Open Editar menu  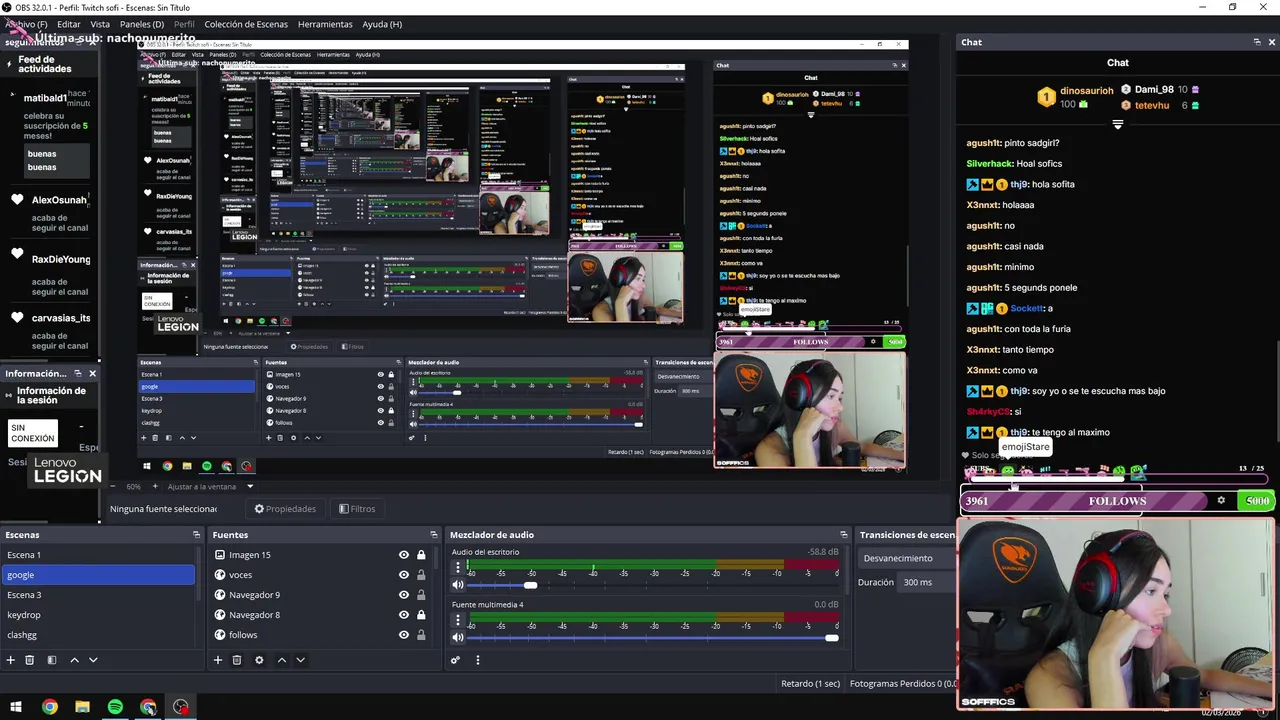tap(69, 24)
